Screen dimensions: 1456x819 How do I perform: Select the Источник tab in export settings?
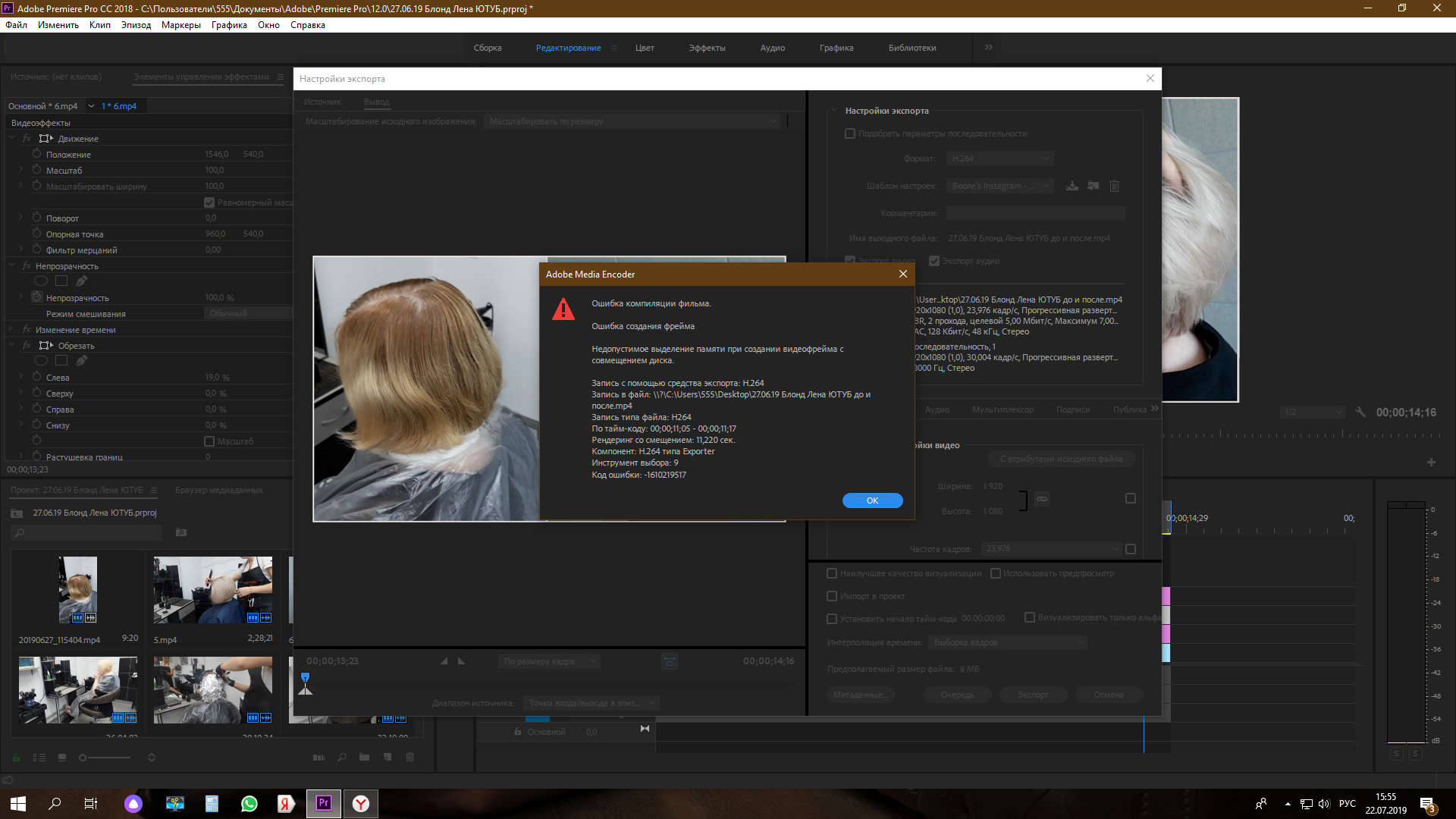(322, 102)
